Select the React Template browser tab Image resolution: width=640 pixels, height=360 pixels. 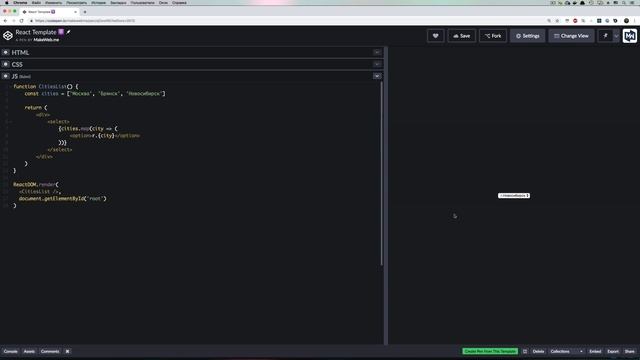(x=49, y=12)
